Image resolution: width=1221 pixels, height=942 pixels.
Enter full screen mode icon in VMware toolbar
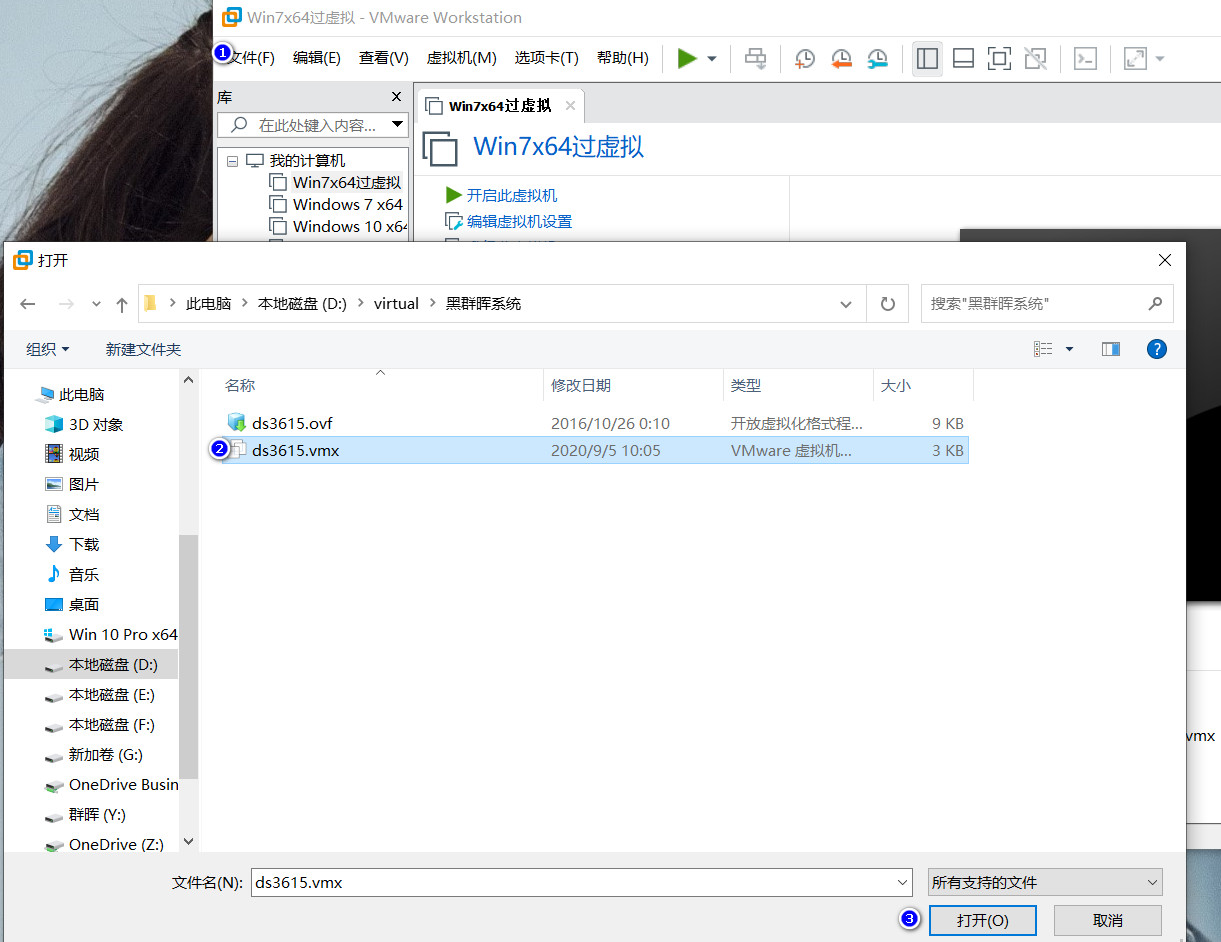point(999,59)
